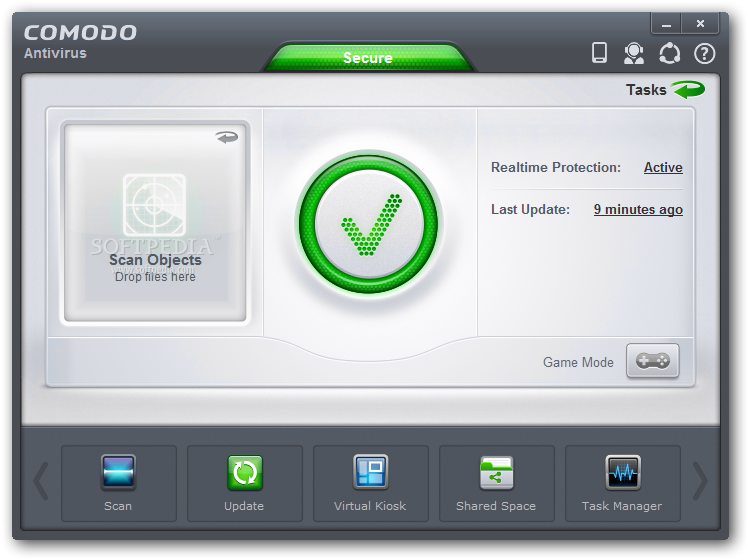Click the large green checkmark status button
749x560 pixels.
coord(368,224)
